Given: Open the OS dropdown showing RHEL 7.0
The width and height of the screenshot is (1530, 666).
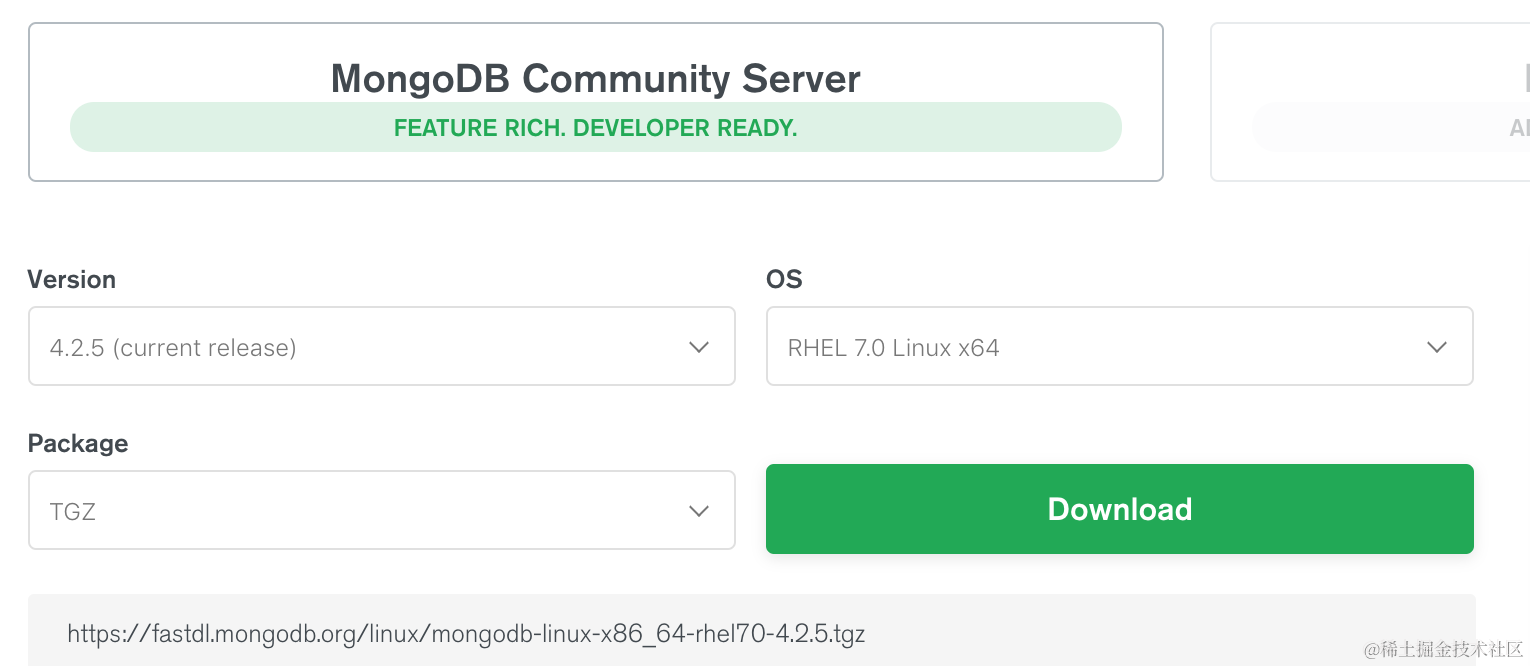Looking at the screenshot, I should 1119,346.
